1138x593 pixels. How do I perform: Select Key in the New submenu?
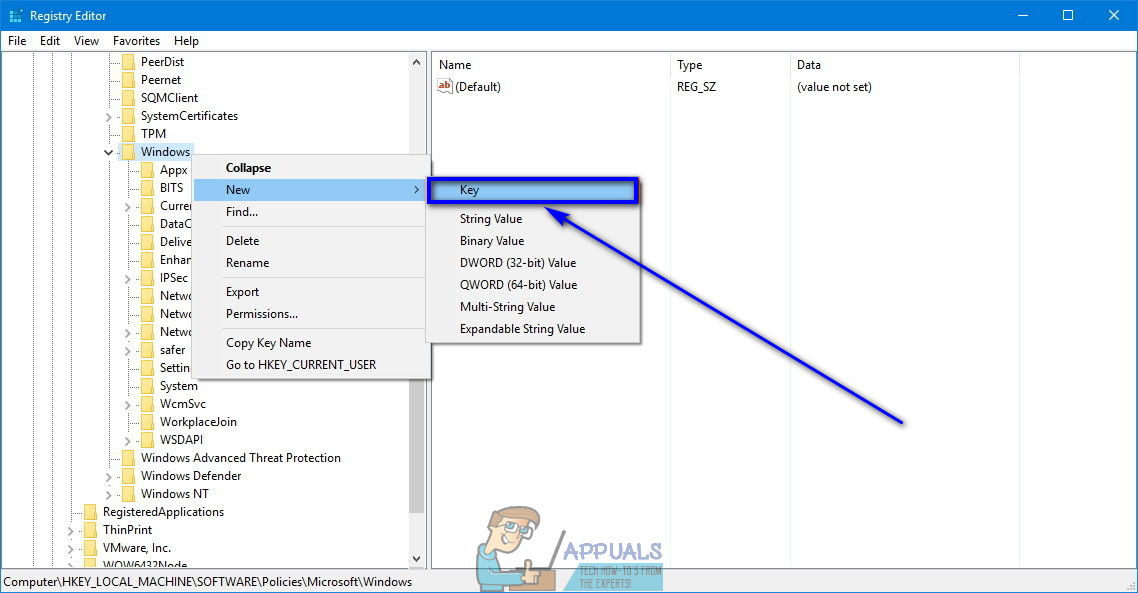tap(533, 190)
